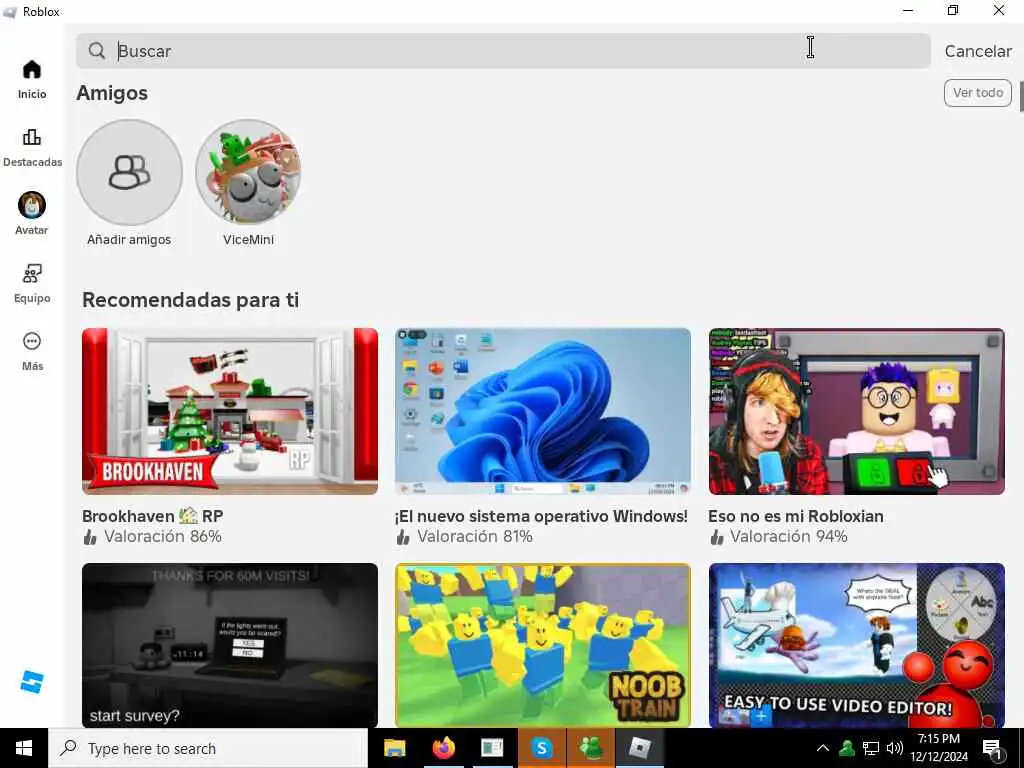Click the Recomendadas para ti heading

(x=191, y=300)
